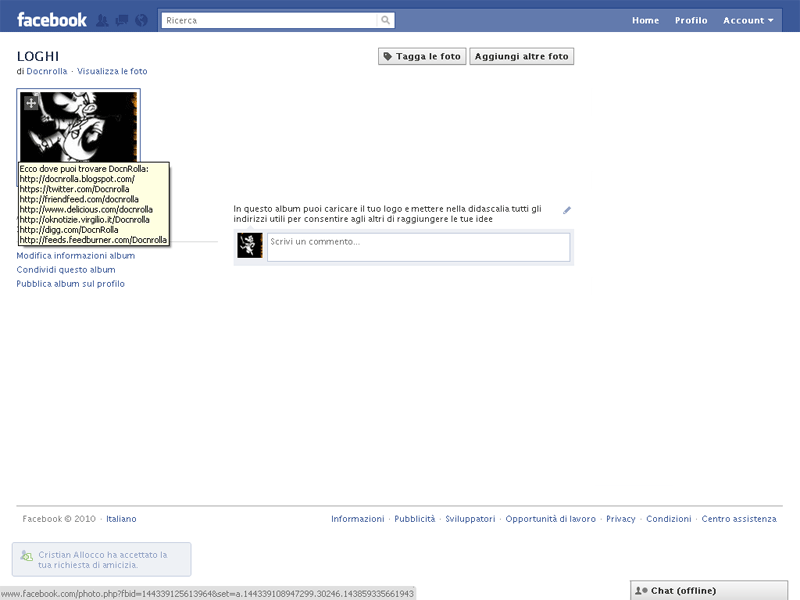Click Facebook © 2010 footer text
Screen dimensions: 800x600
(x=59, y=519)
